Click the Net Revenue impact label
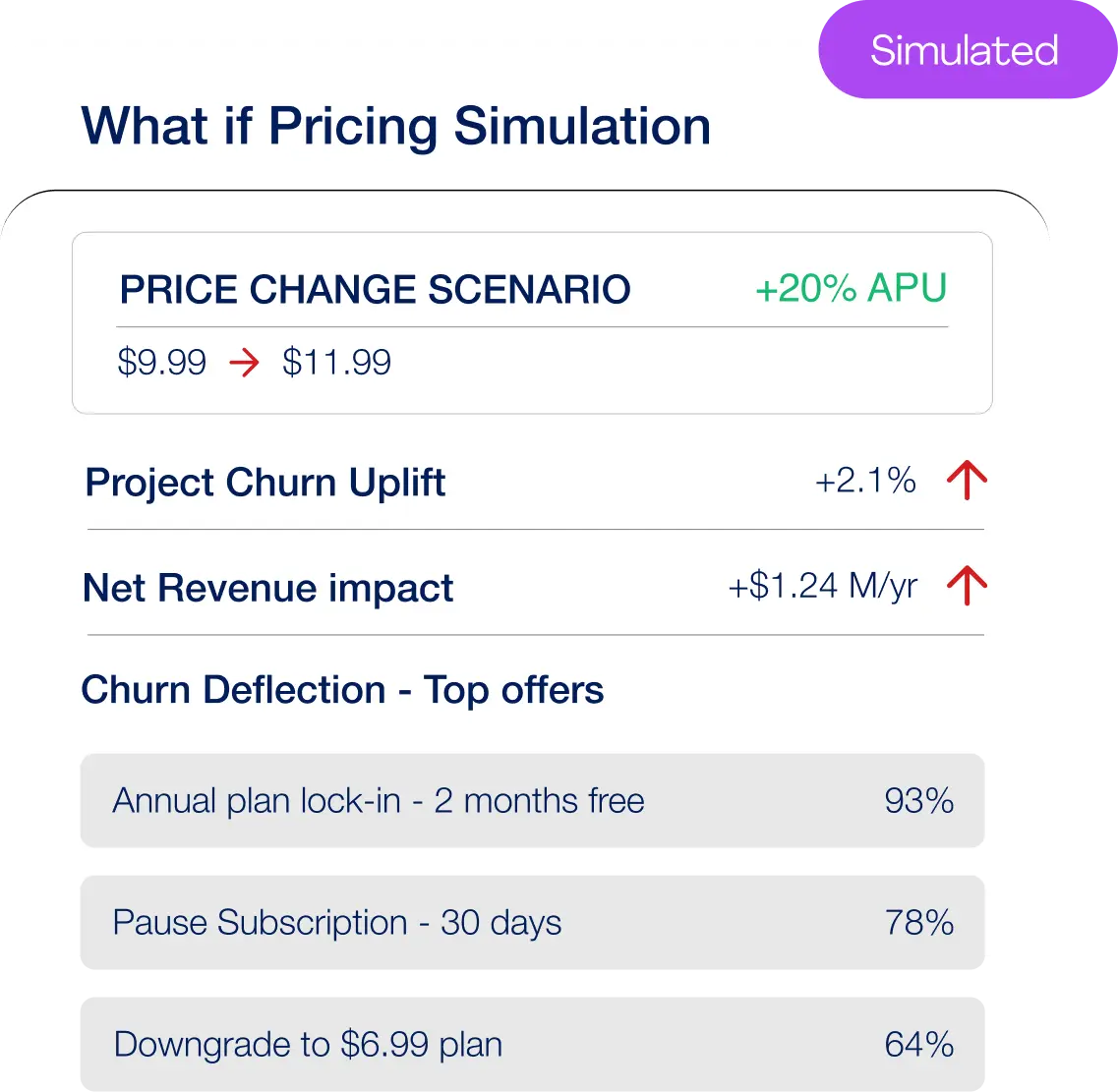Viewport: 1118px width, 1092px height. tap(267, 588)
